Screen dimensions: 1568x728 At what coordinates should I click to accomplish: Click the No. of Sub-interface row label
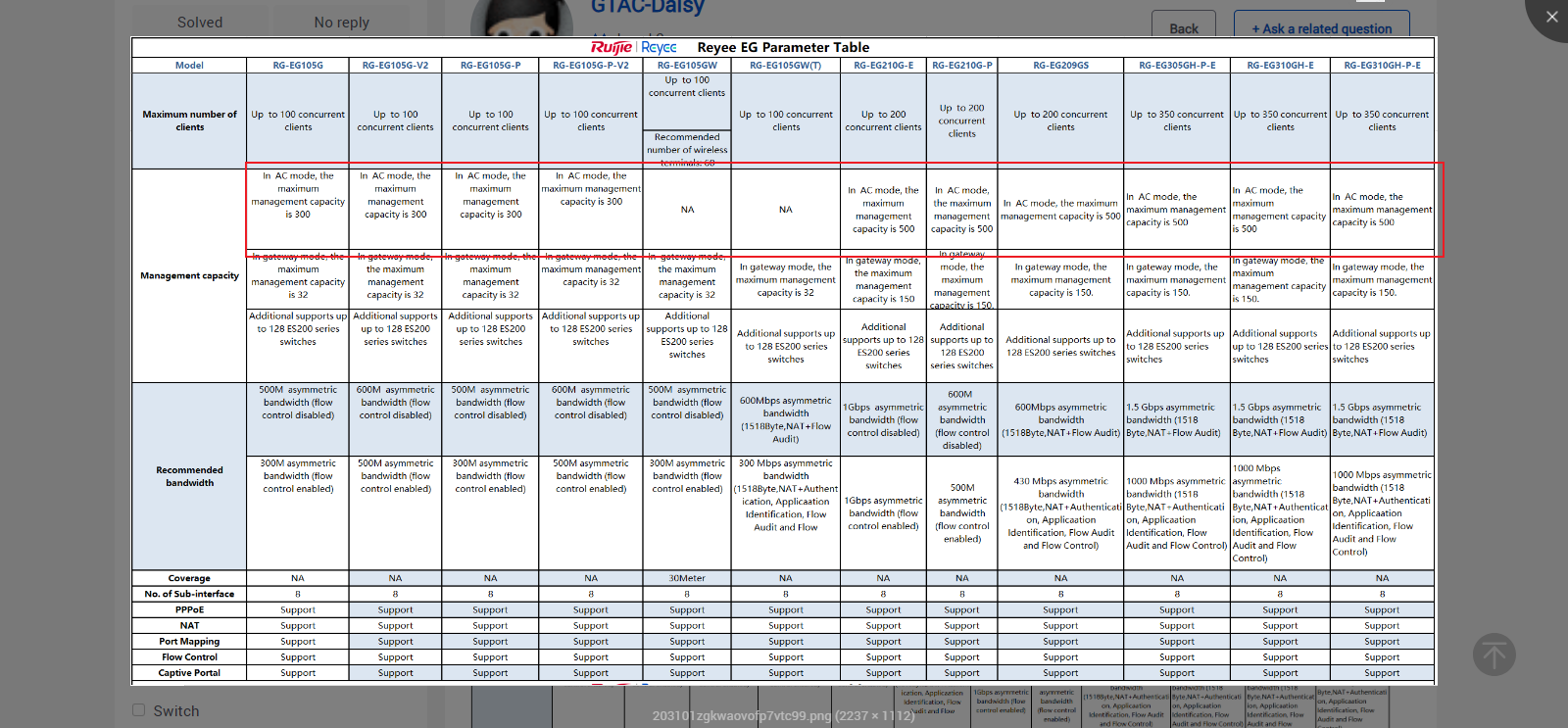point(189,594)
